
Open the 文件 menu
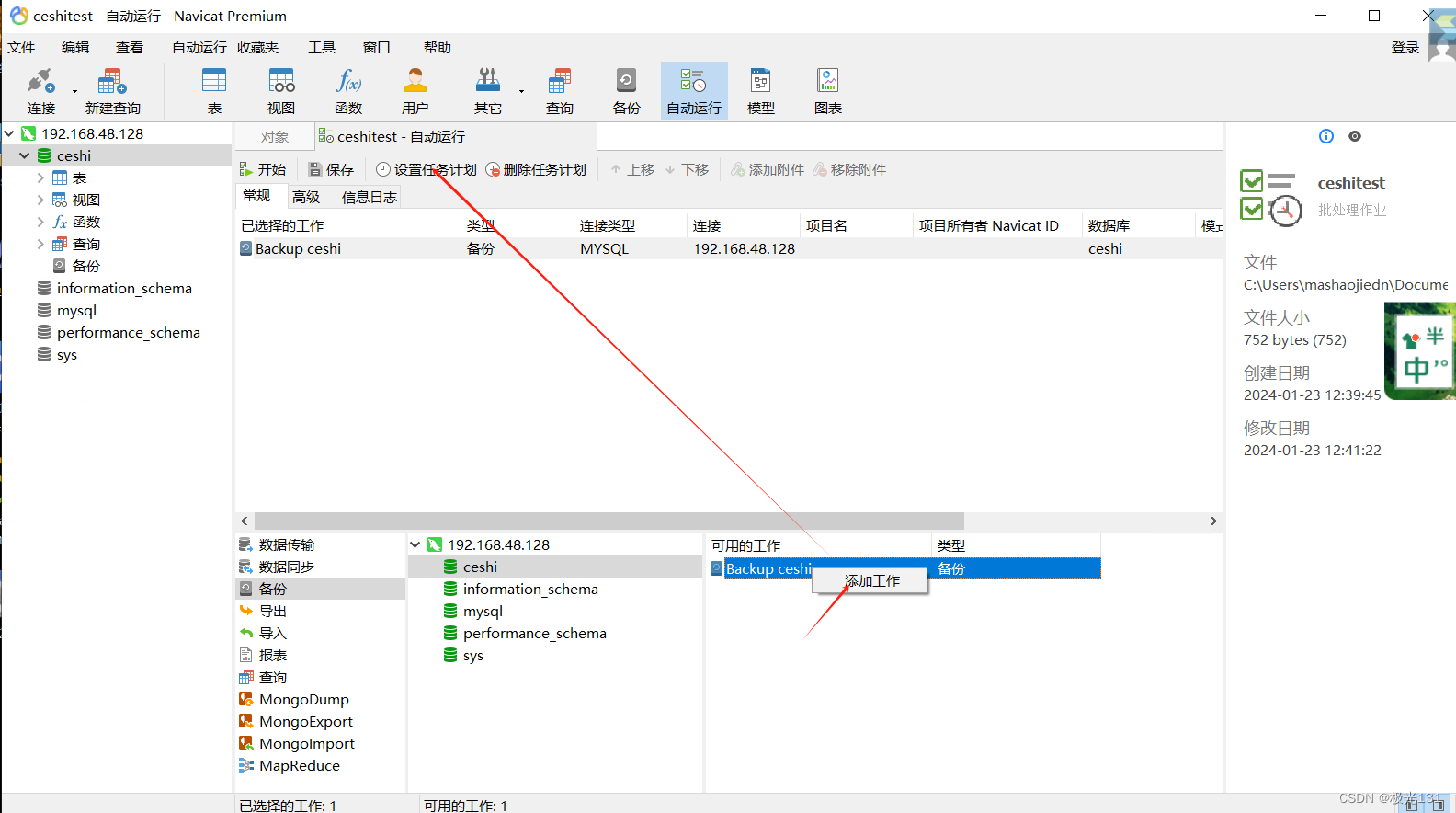pyautogui.click(x=21, y=47)
